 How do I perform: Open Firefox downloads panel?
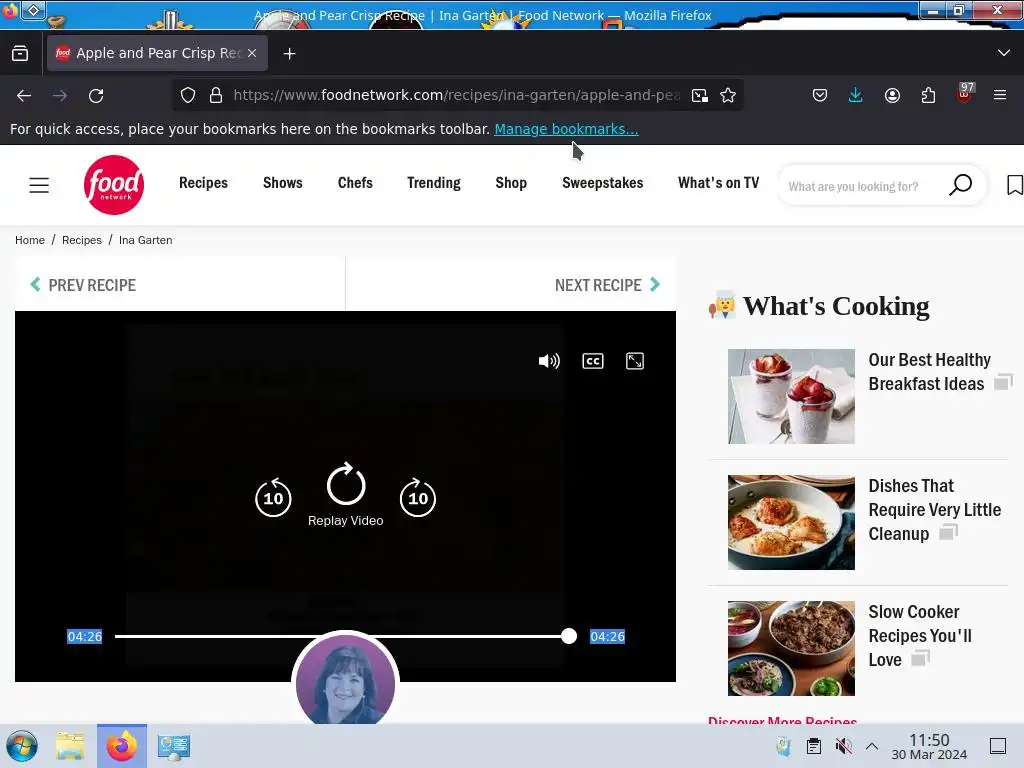click(x=855, y=96)
